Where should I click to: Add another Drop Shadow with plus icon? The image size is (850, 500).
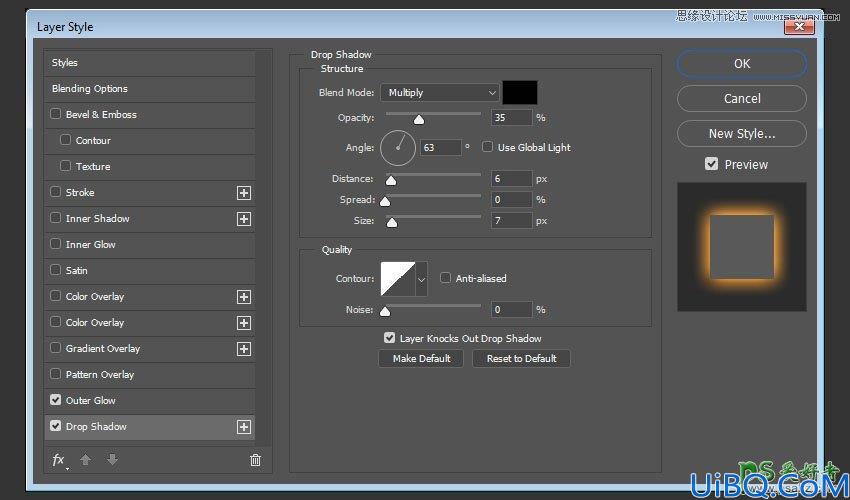click(244, 427)
